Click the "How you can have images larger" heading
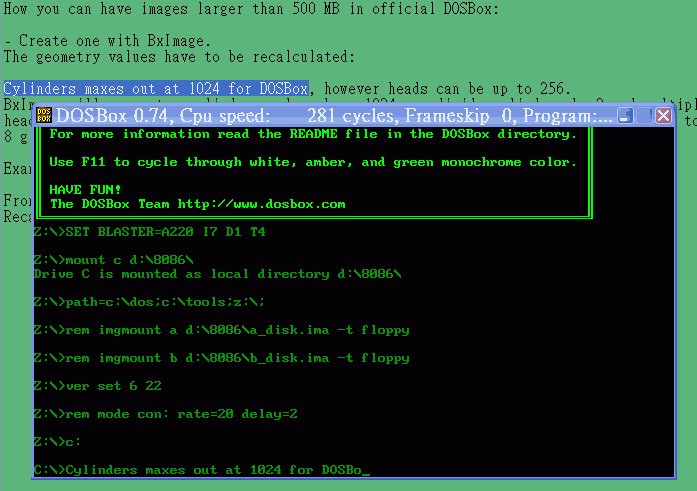The image size is (697, 491). [251, 8]
